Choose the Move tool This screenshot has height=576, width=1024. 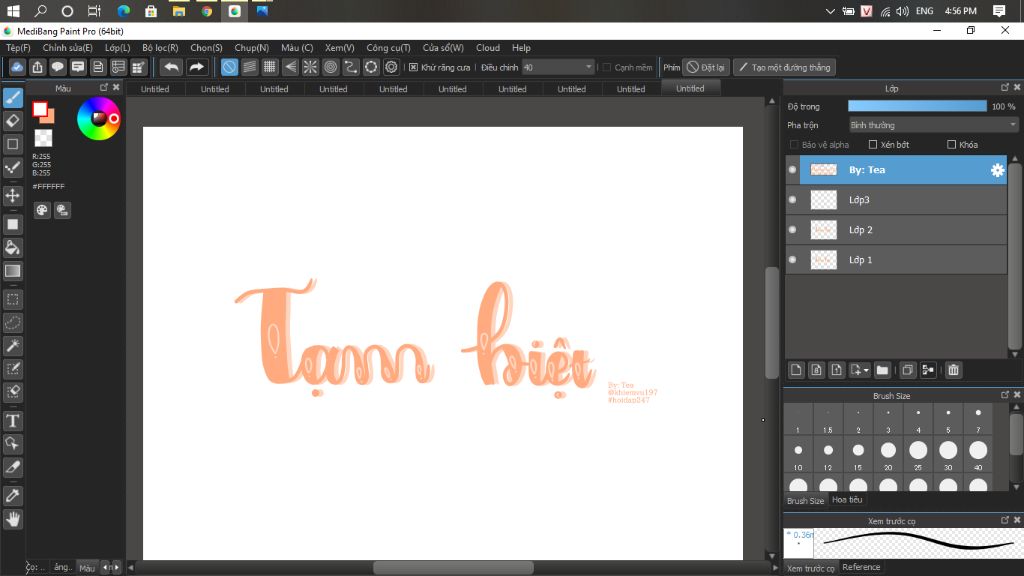(x=12, y=195)
